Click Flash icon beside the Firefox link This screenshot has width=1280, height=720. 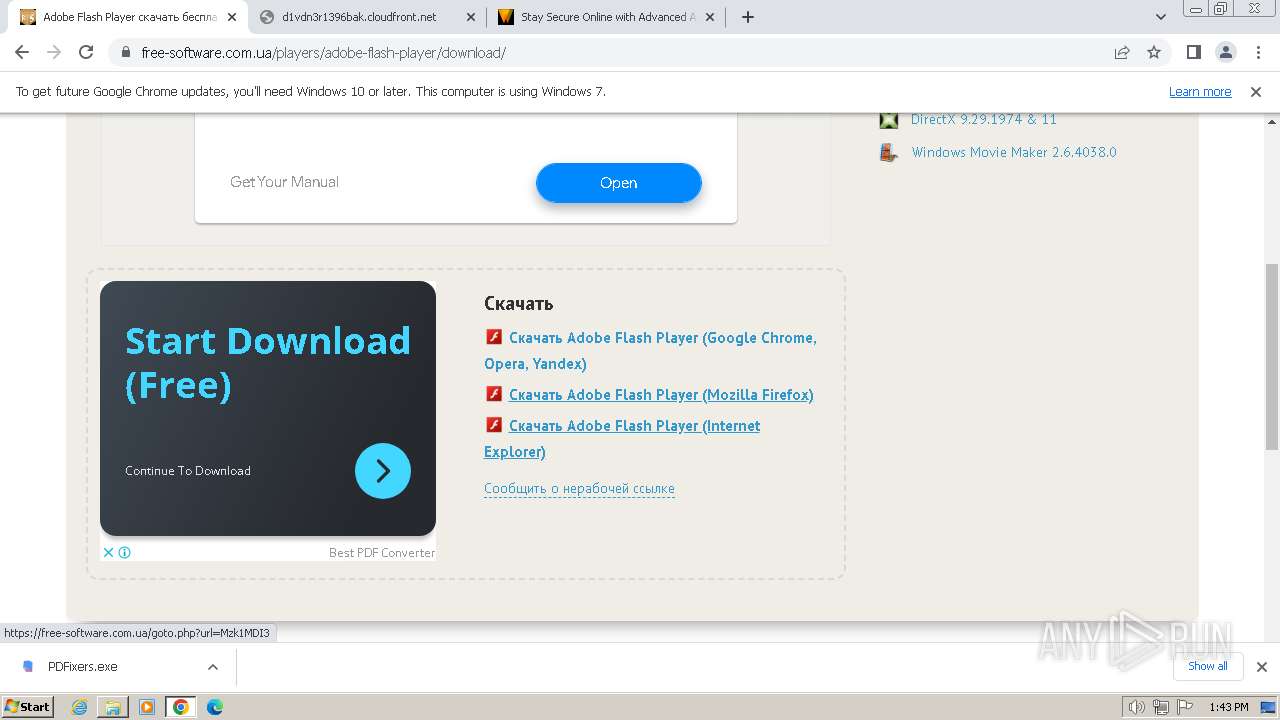click(493, 394)
